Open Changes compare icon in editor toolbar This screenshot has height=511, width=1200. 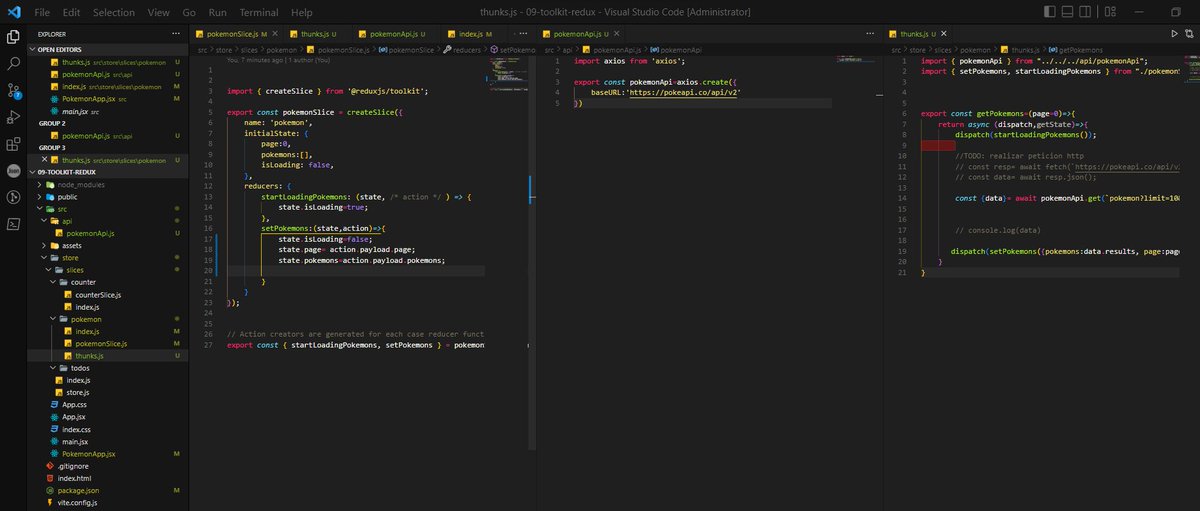[1191, 33]
